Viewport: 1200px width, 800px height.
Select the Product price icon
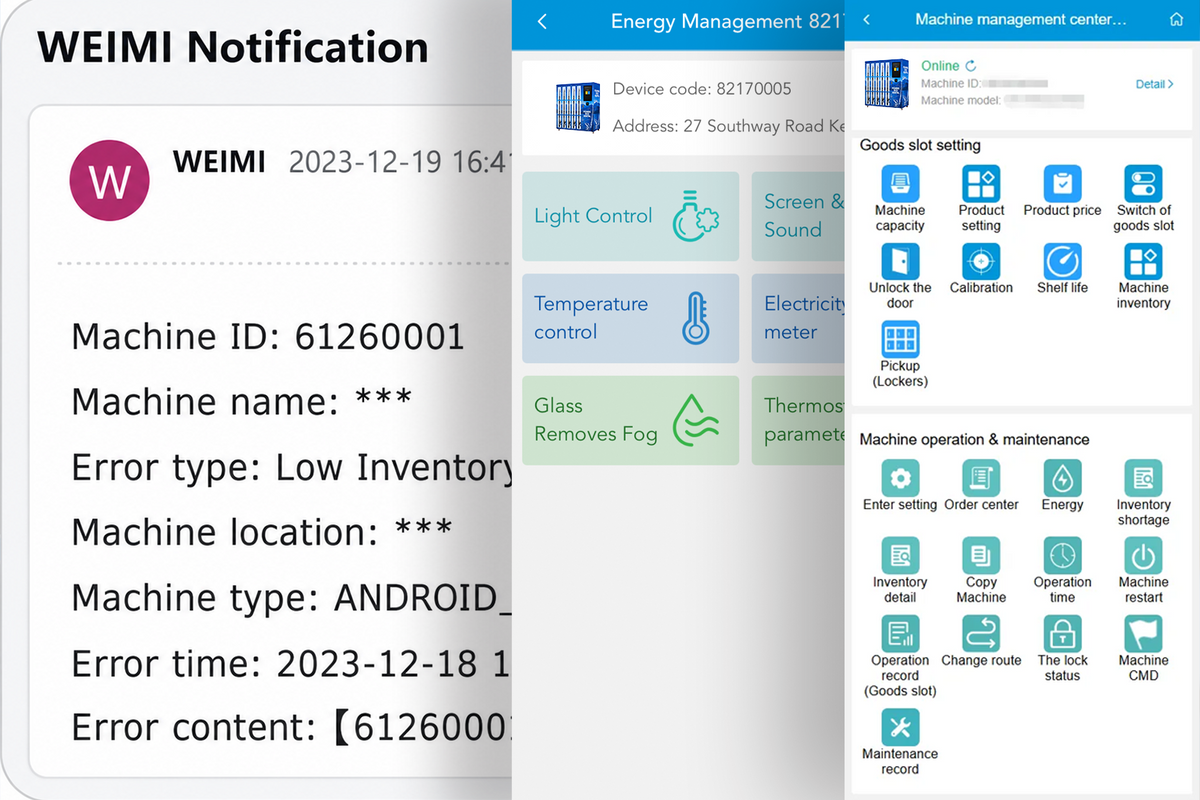coord(1062,184)
